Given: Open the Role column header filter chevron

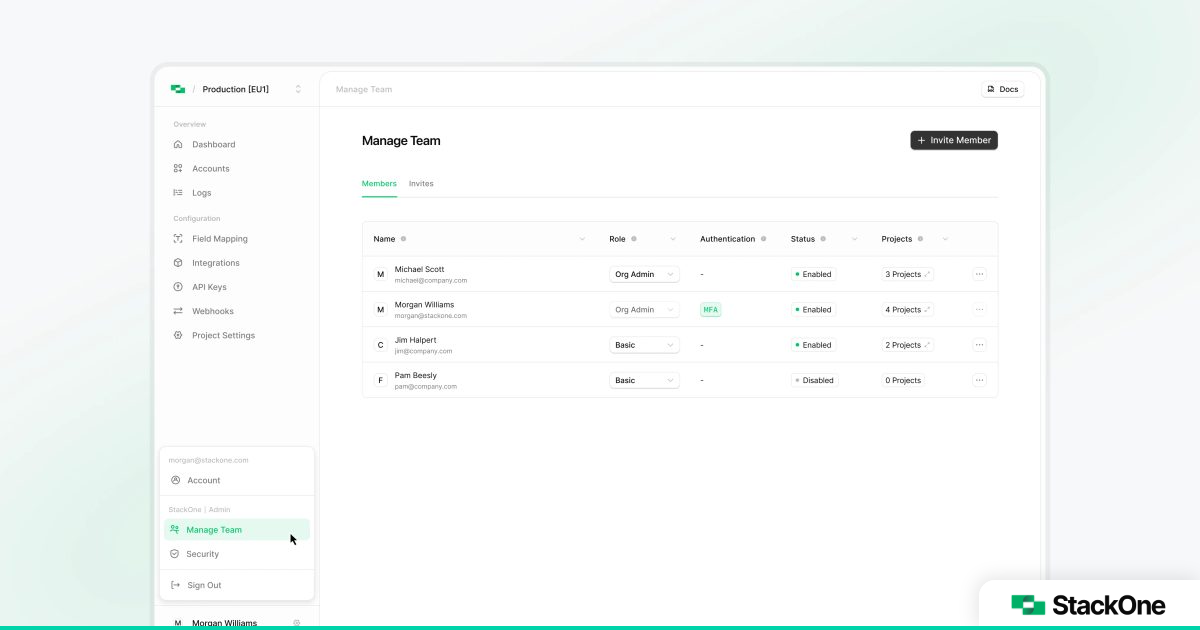Looking at the screenshot, I should click(673, 239).
